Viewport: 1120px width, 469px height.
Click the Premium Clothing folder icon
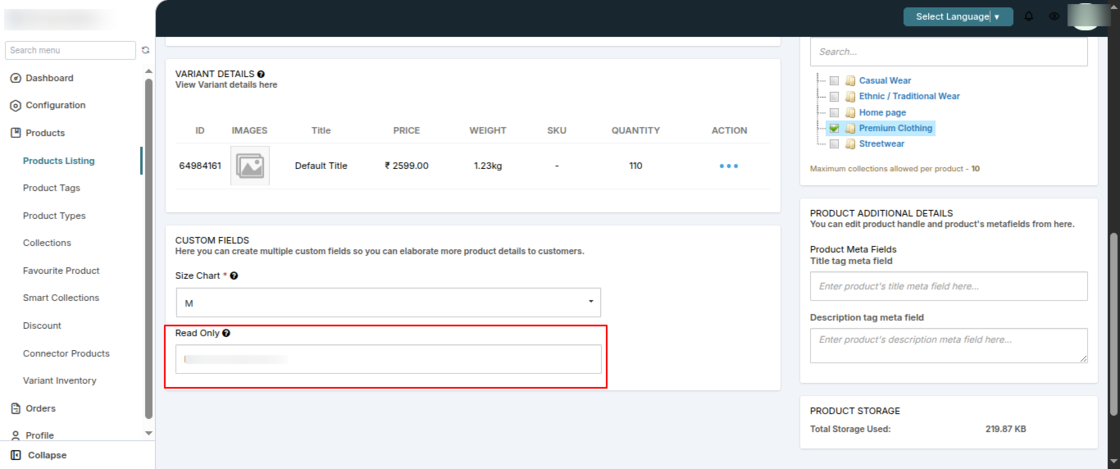click(x=850, y=128)
